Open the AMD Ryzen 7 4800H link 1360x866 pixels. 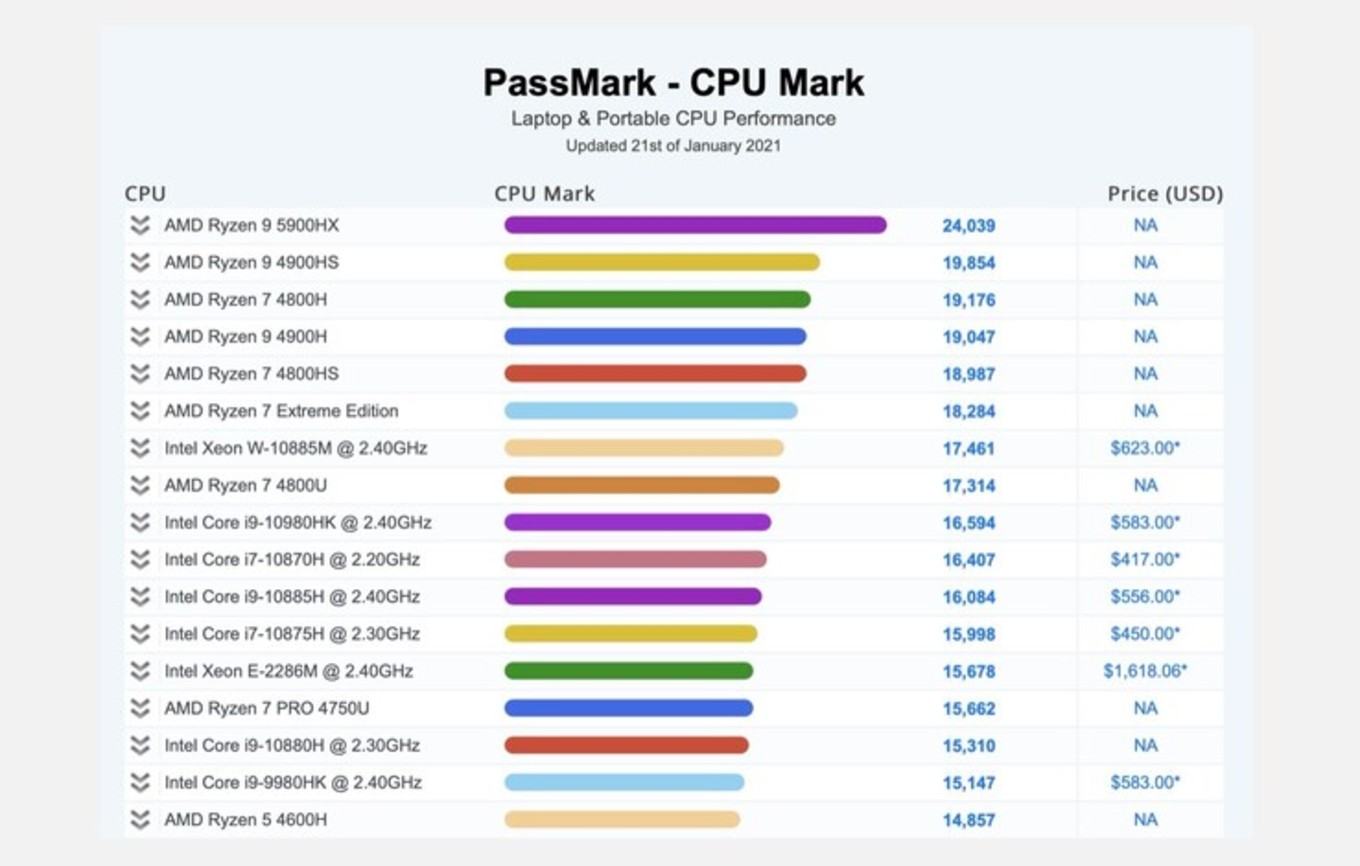pyautogui.click(x=246, y=299)
